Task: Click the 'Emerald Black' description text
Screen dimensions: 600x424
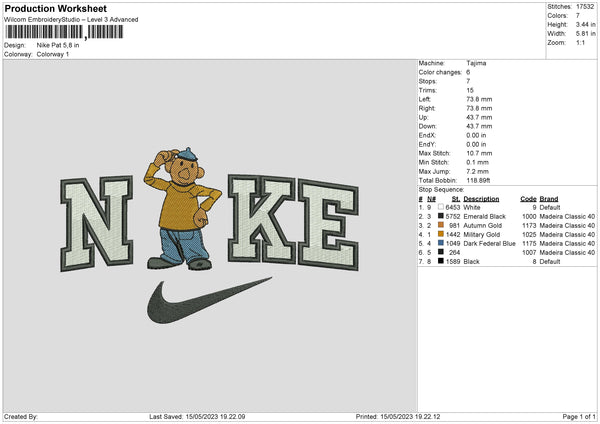Action: 484,216
